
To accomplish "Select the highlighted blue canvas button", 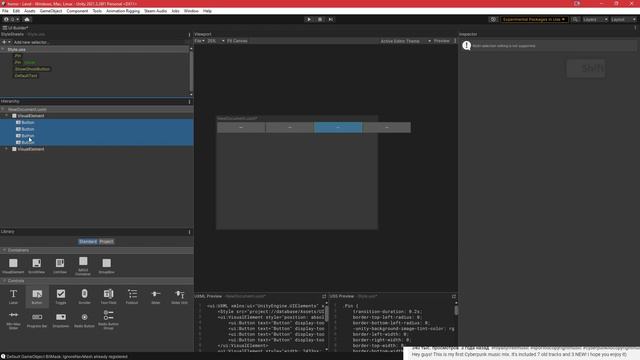I will [338, 127].
